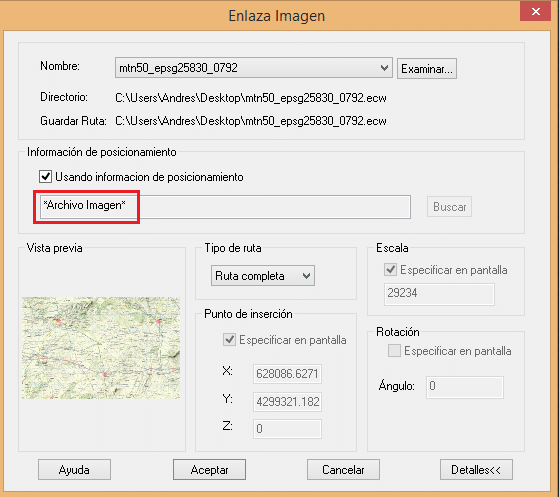559x497 pixels.
Task: Click the *Archivo Imagen* text field
Action: pos(225,207)
